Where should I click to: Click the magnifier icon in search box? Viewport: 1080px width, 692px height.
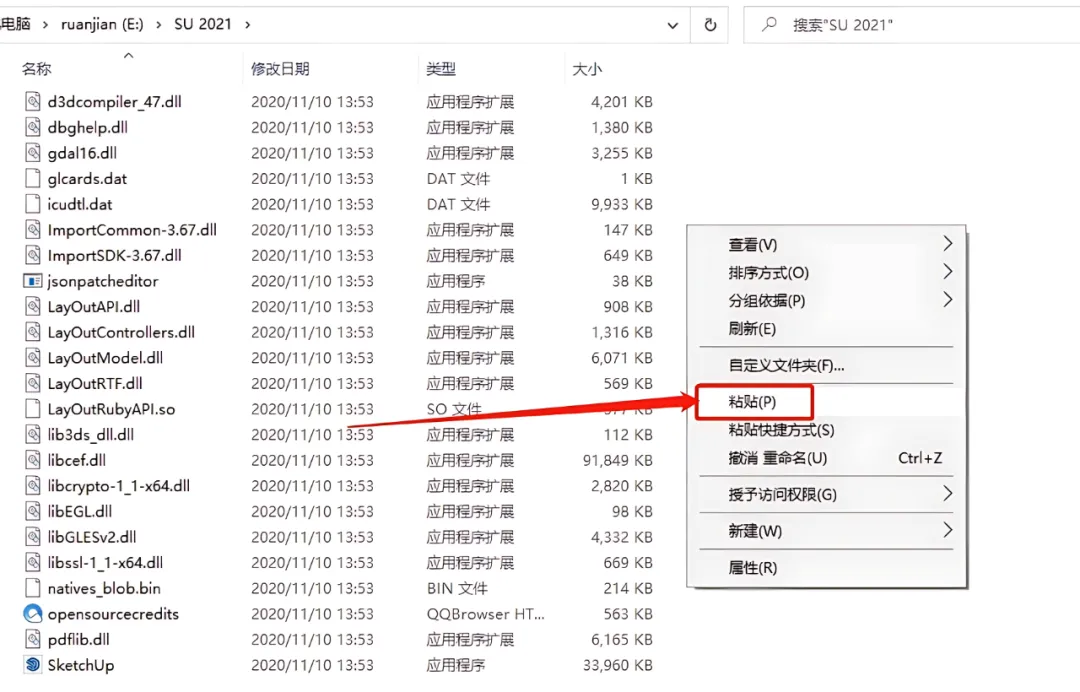tap(769, 25)
